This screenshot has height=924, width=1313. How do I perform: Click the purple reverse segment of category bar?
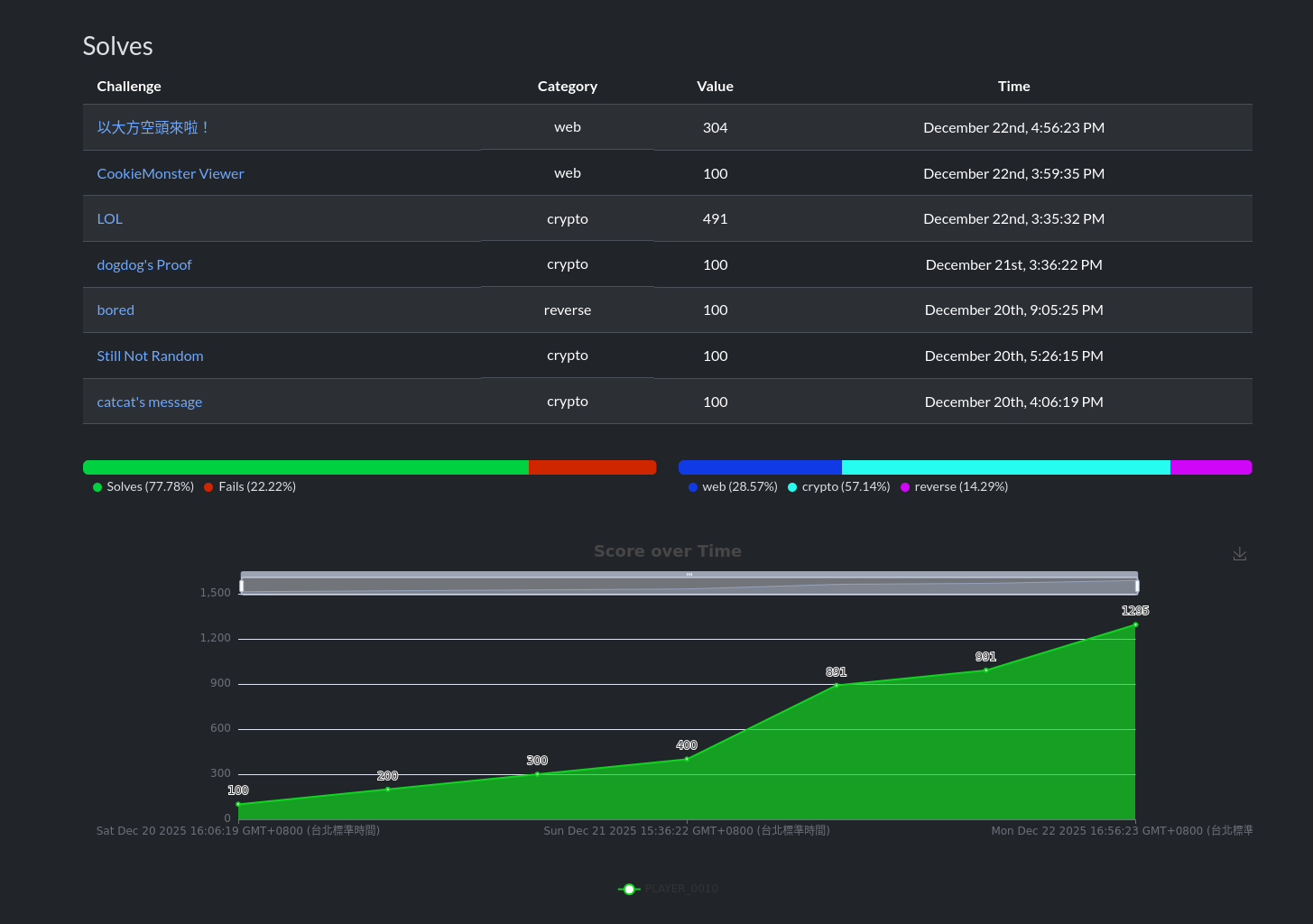click(x=1210, y=467)
